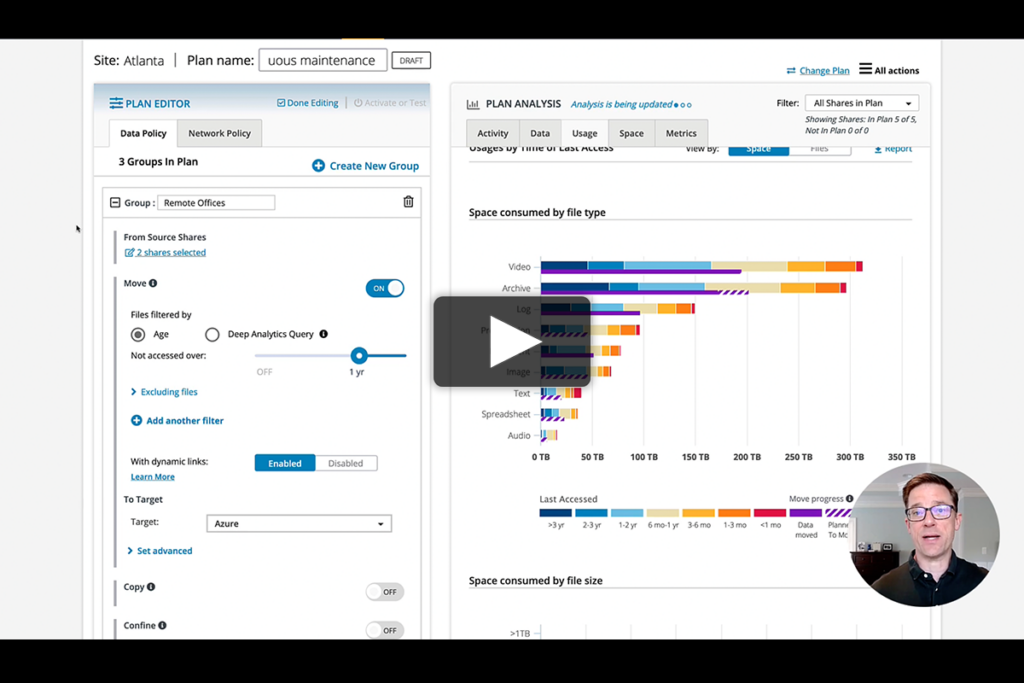
Task: Click the Done Editing button
Action: (309, 103)
